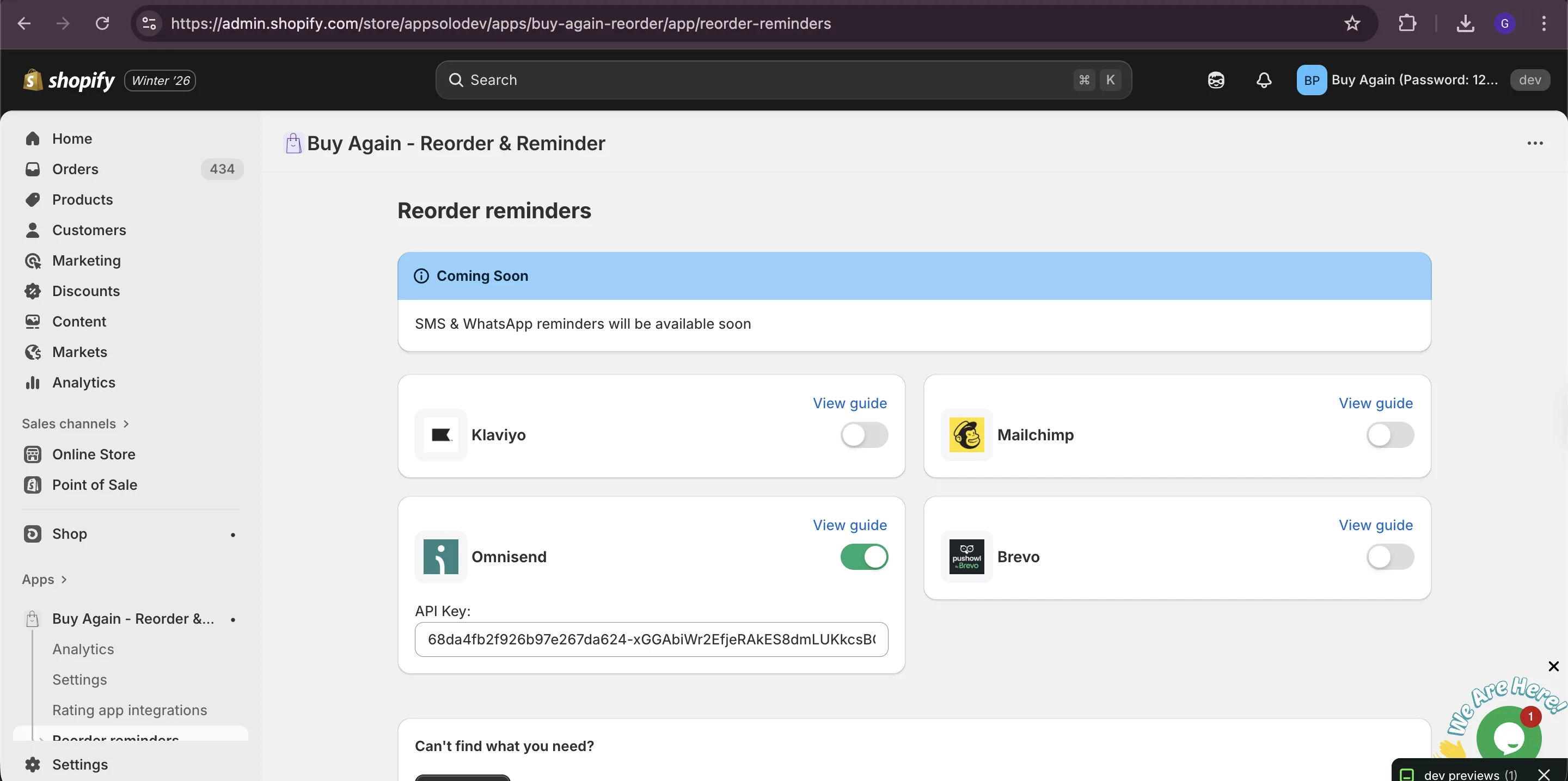
Task: Open Products in the sidebar
Action: pyautogui.click(x=130, y=200)
